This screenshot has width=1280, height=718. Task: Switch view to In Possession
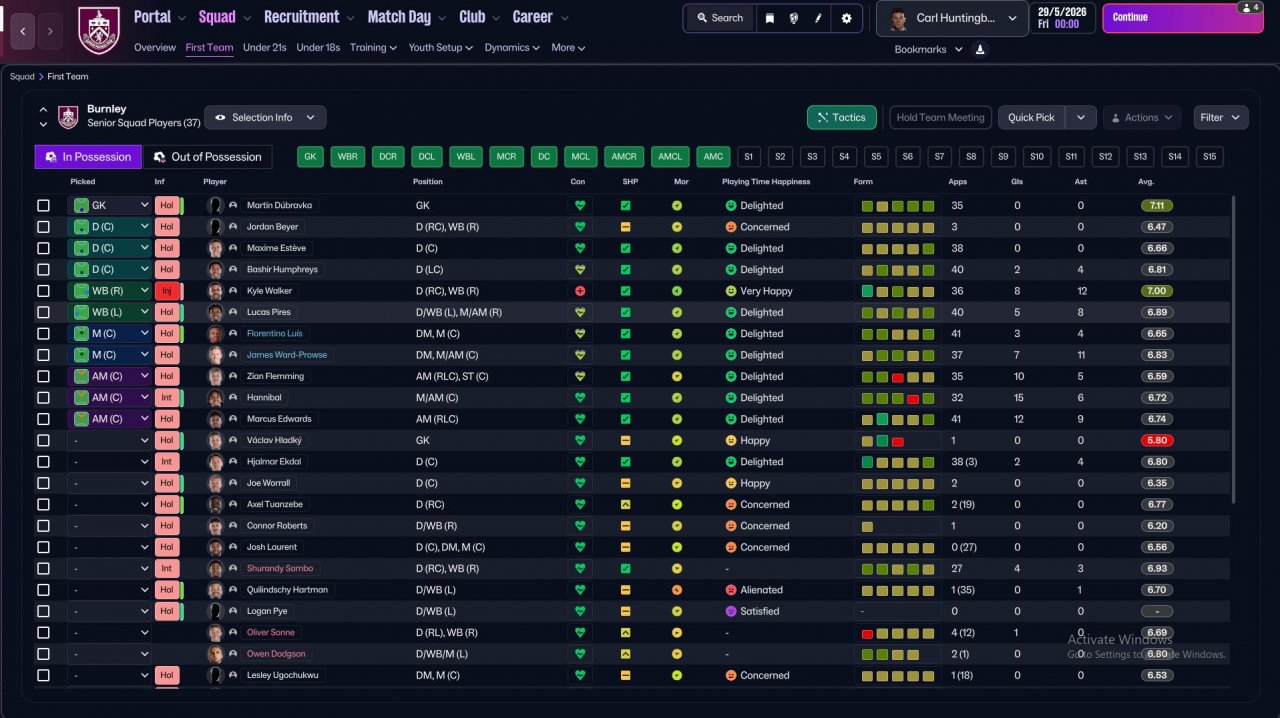coord(88,157)
